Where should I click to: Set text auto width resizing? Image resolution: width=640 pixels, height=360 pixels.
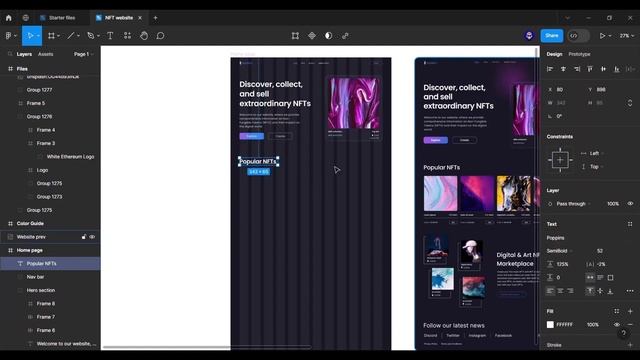[590, 278]
